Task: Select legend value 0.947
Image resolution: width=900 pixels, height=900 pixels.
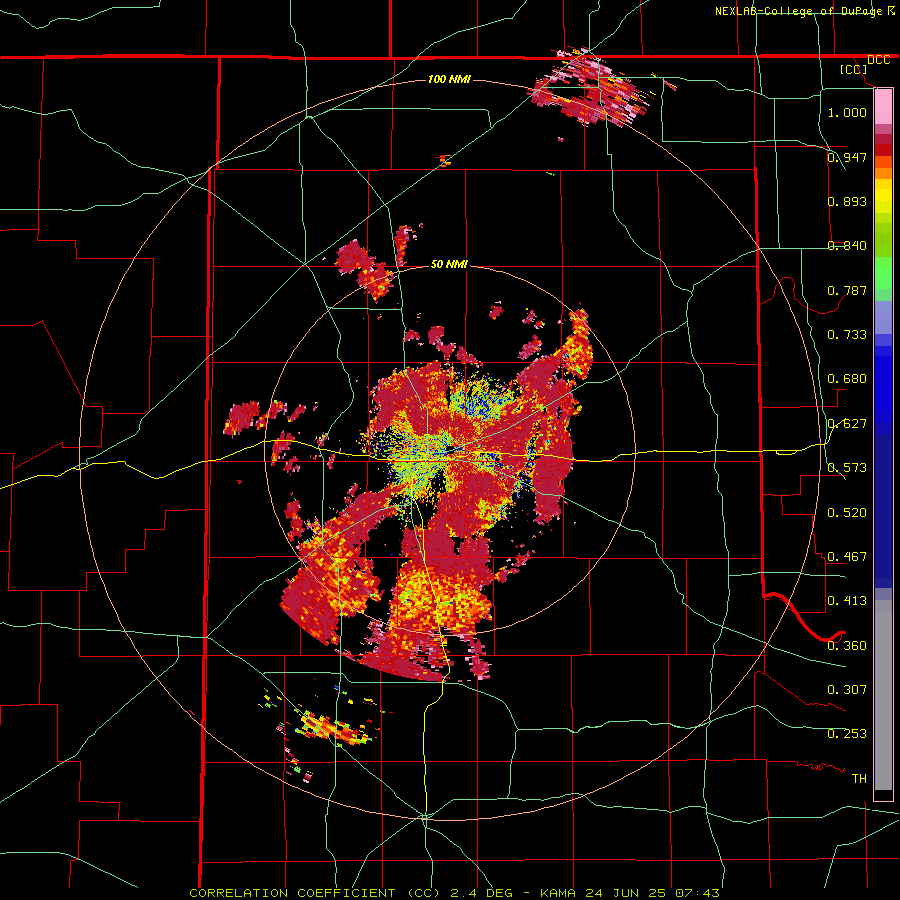Action: [847, 157]
